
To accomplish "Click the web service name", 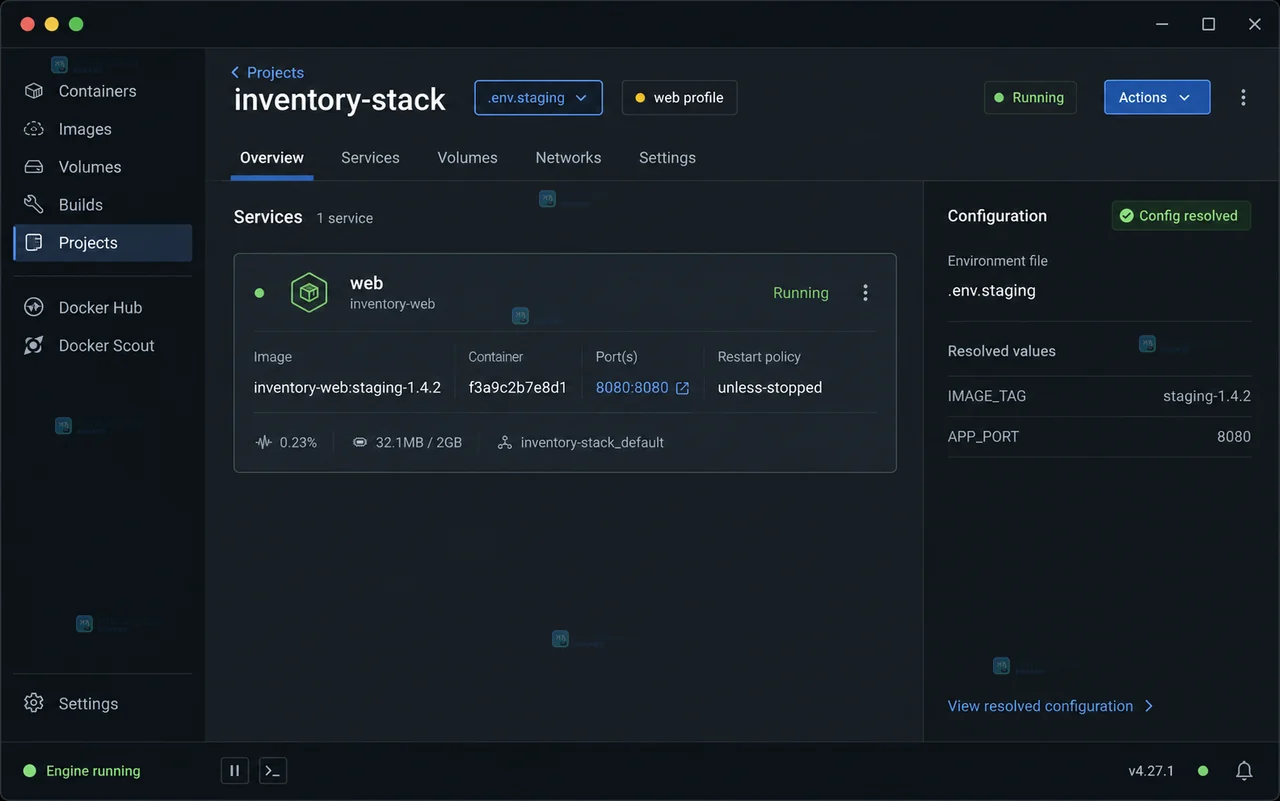I will 366,283.
